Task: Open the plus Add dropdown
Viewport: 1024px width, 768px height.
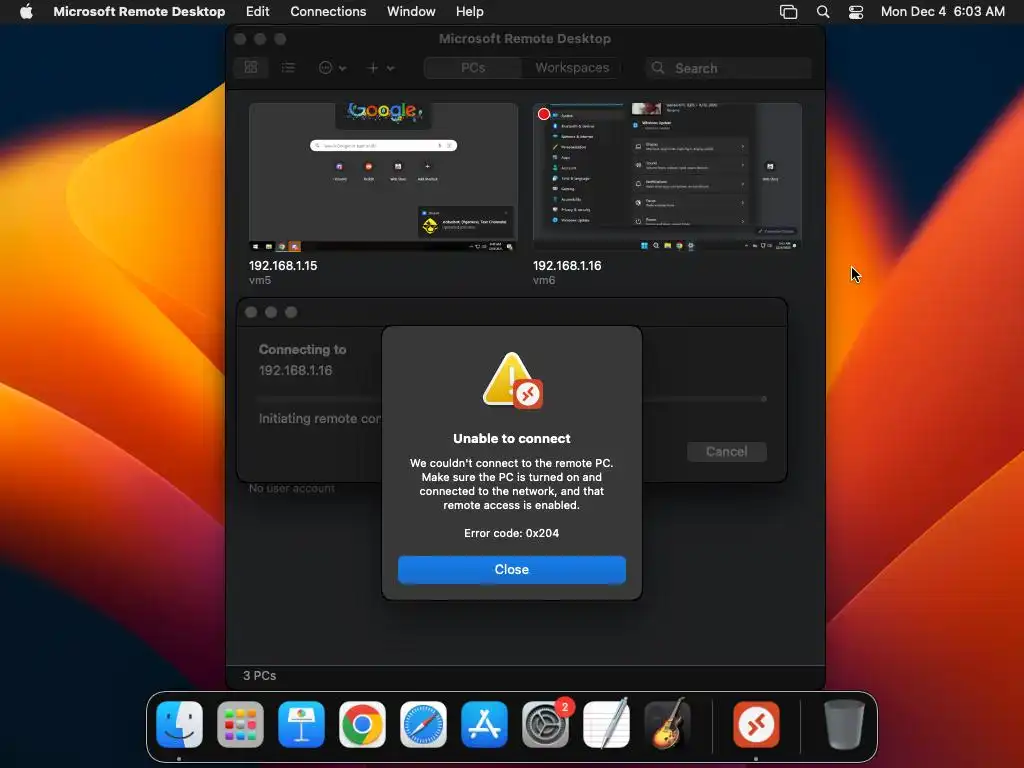Action: coord(381,67)
